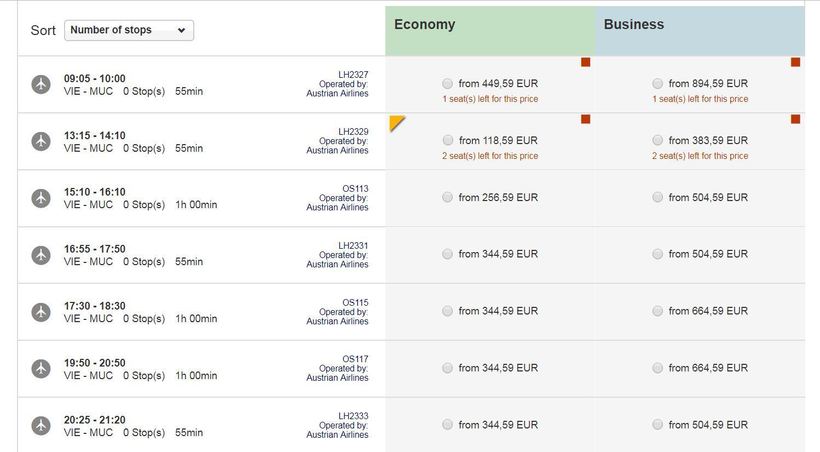Open the Sort dropdown Number of stops
The height and width of the screenshot is (452, 820).
click(128, 30)
